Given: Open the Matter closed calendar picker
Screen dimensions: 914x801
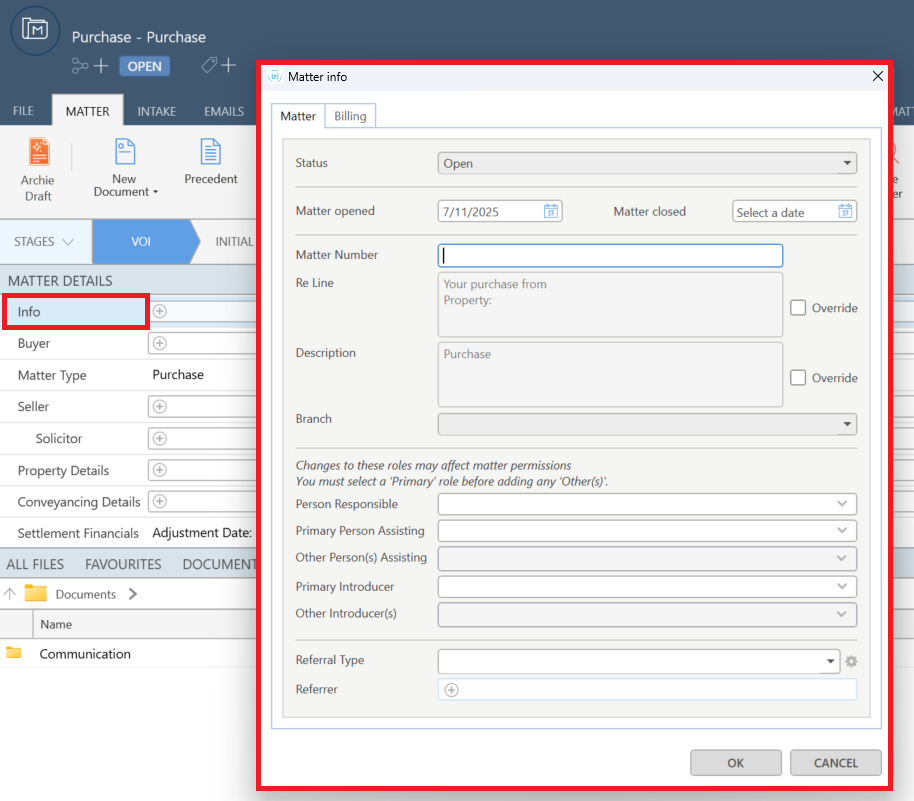Looking at the screenshot, I should point(845,212).
